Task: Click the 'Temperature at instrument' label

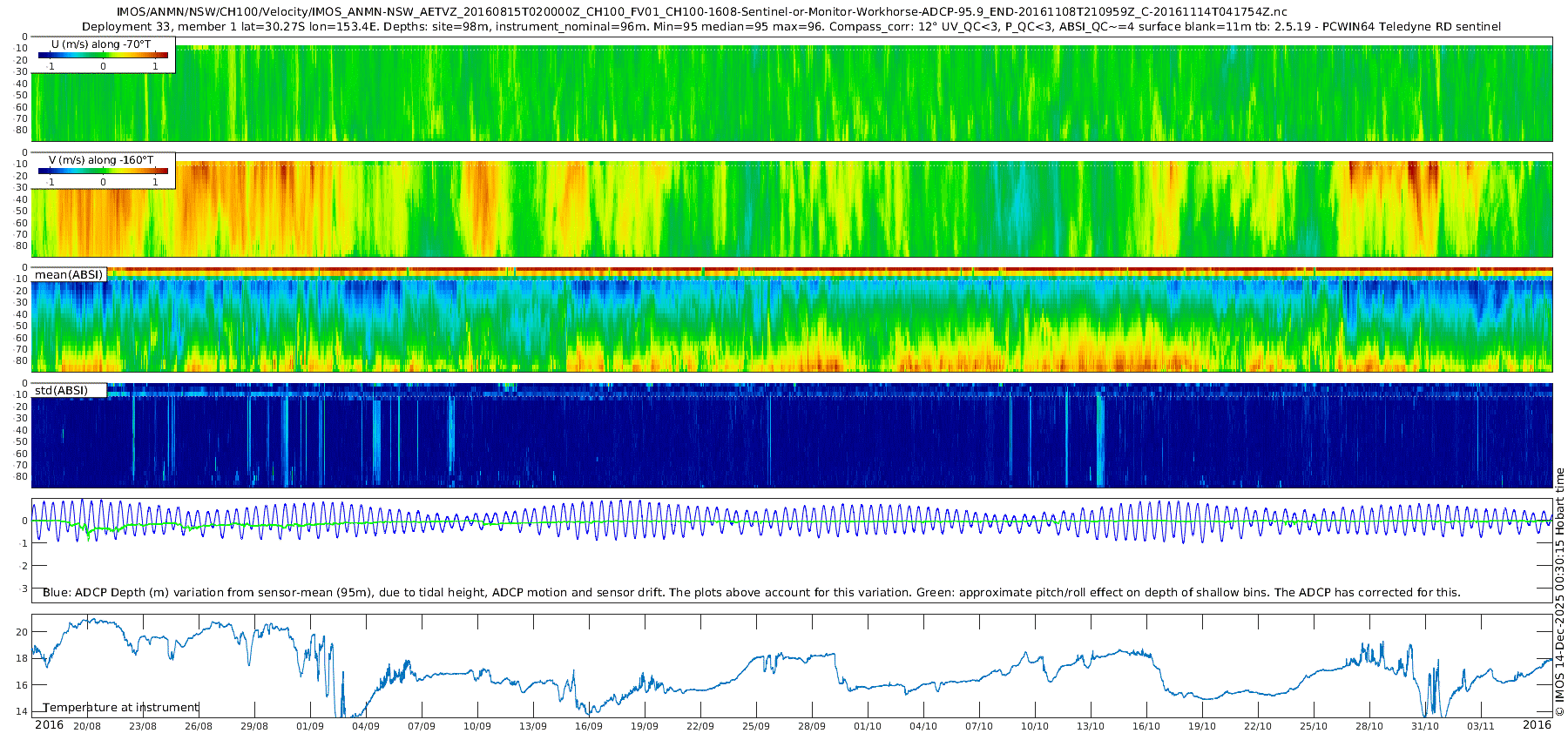Action: pos(121,708)
